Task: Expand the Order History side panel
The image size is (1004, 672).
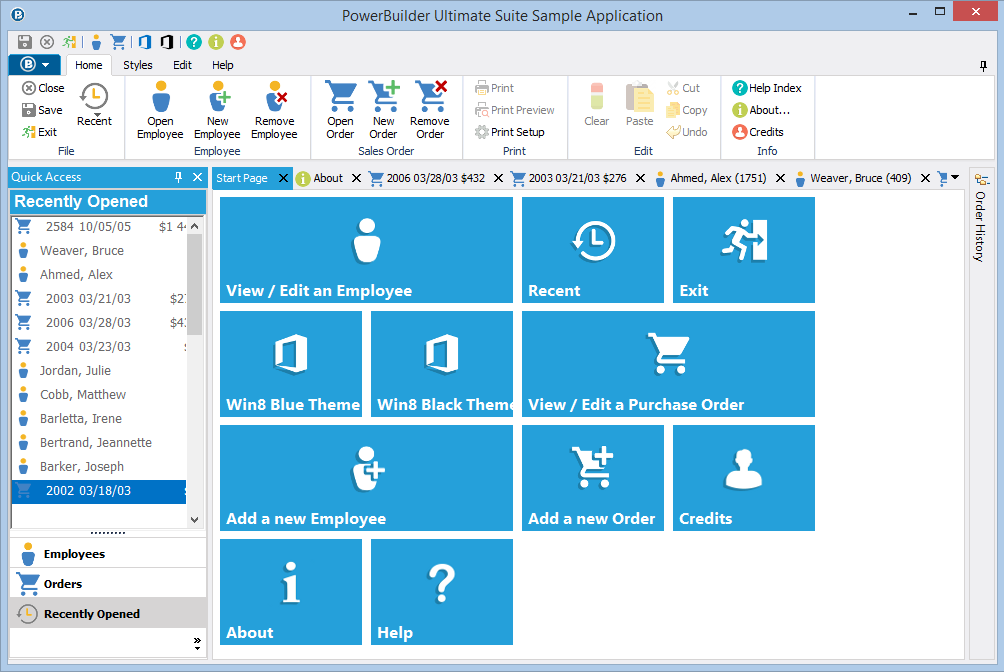Action: pyautogui.click(x=980, y=220)
